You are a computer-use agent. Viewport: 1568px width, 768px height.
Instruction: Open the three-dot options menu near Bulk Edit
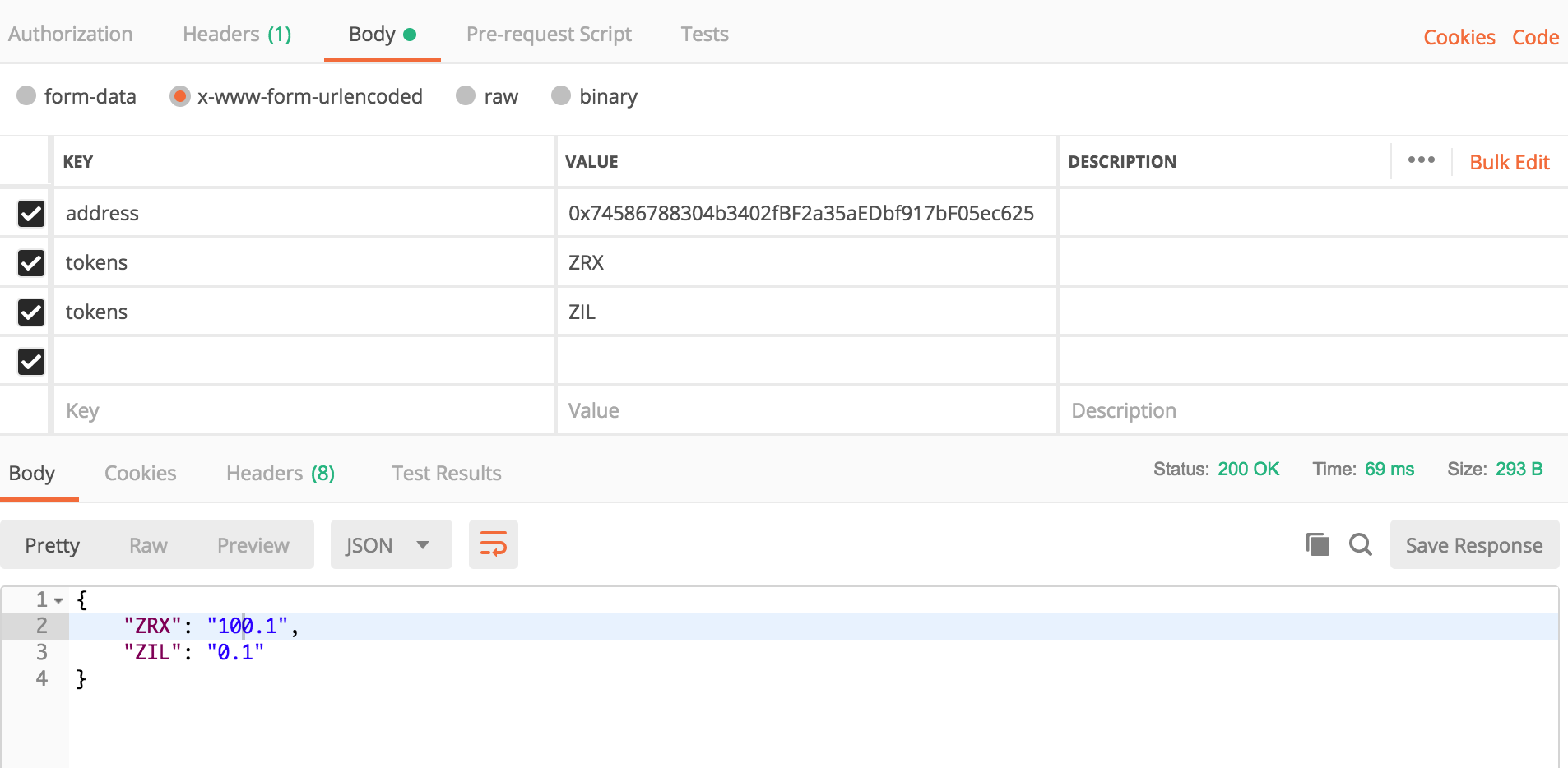(x=1421, y=160)
